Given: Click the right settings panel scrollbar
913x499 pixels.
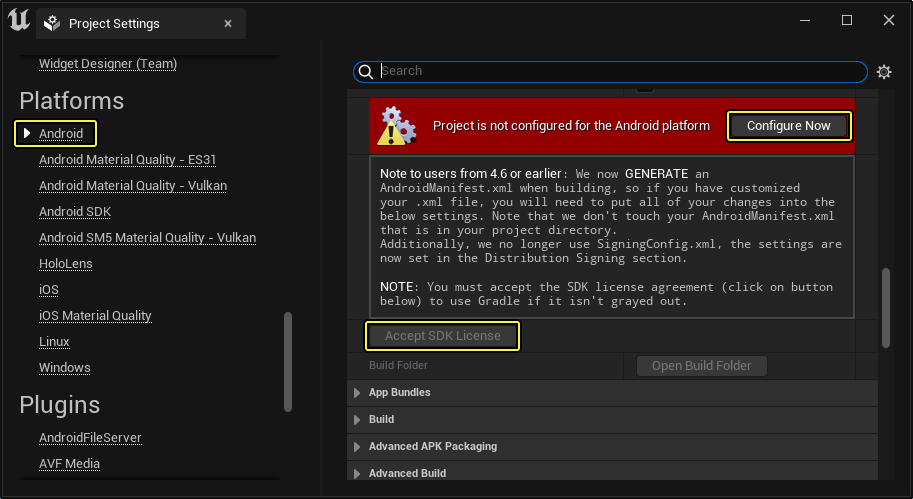Looking at the screenshot, I should point(886,307).
